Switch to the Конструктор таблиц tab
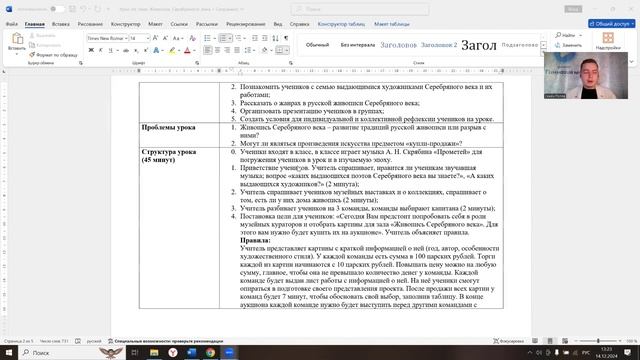Image resolution: width=640 pixels, height=360 pixels. coord(341,24)
